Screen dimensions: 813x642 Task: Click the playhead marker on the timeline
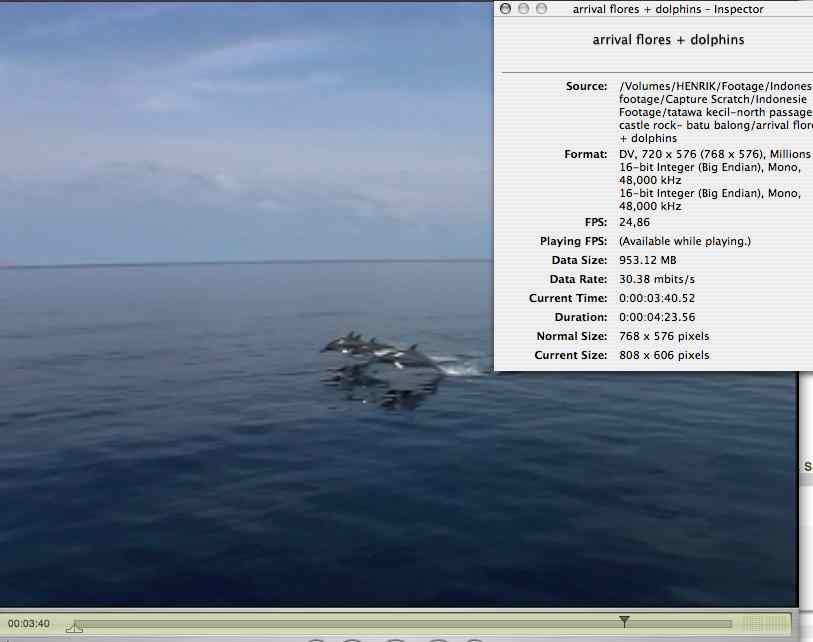(x=624, y=621)
